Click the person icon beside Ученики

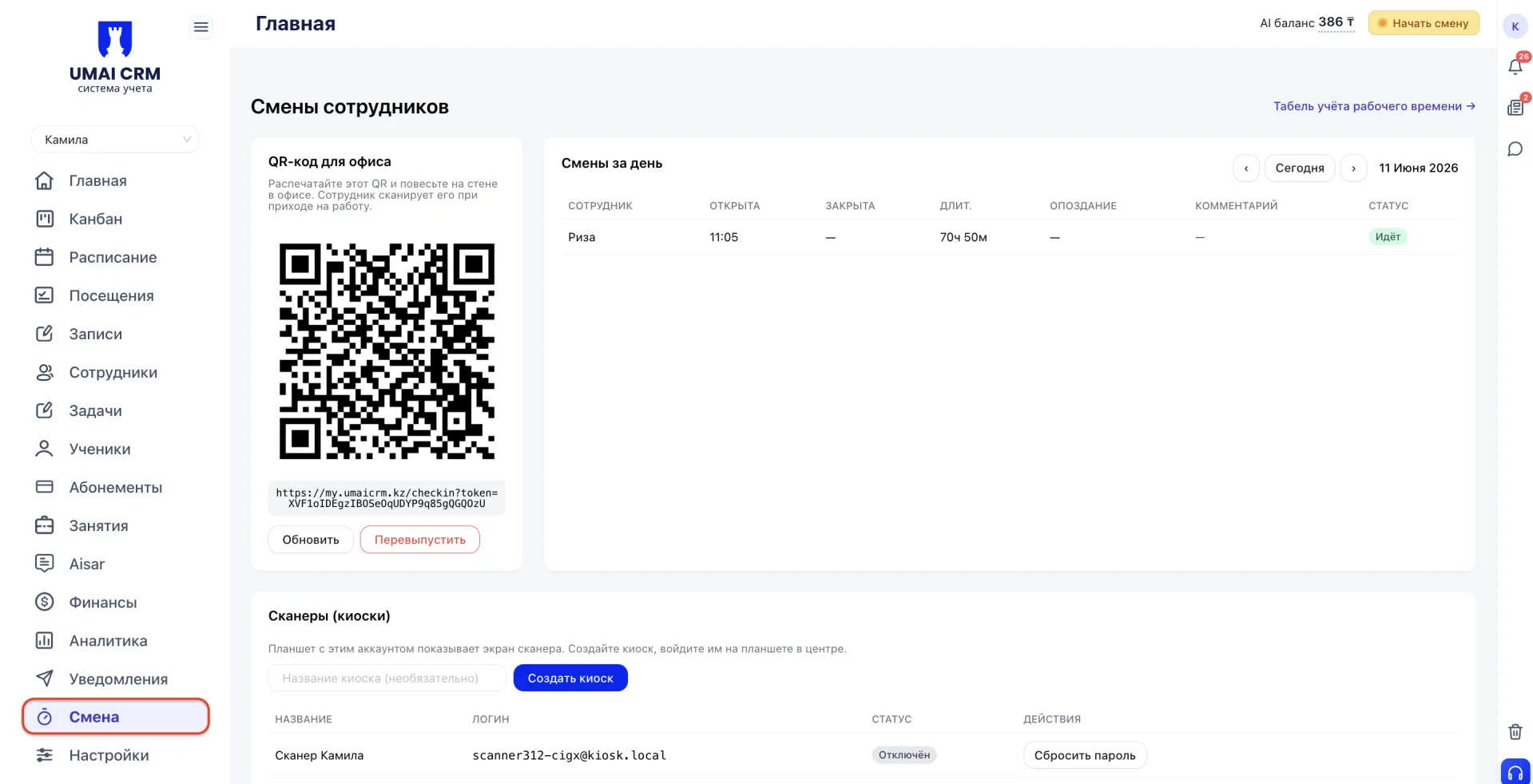tap(45, 449)
